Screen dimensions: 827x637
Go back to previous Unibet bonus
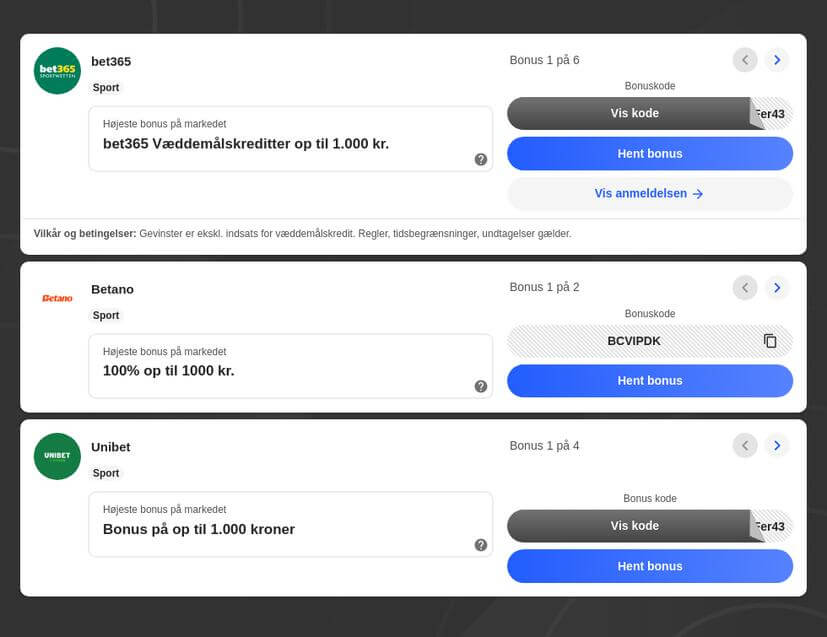(745, 446)
